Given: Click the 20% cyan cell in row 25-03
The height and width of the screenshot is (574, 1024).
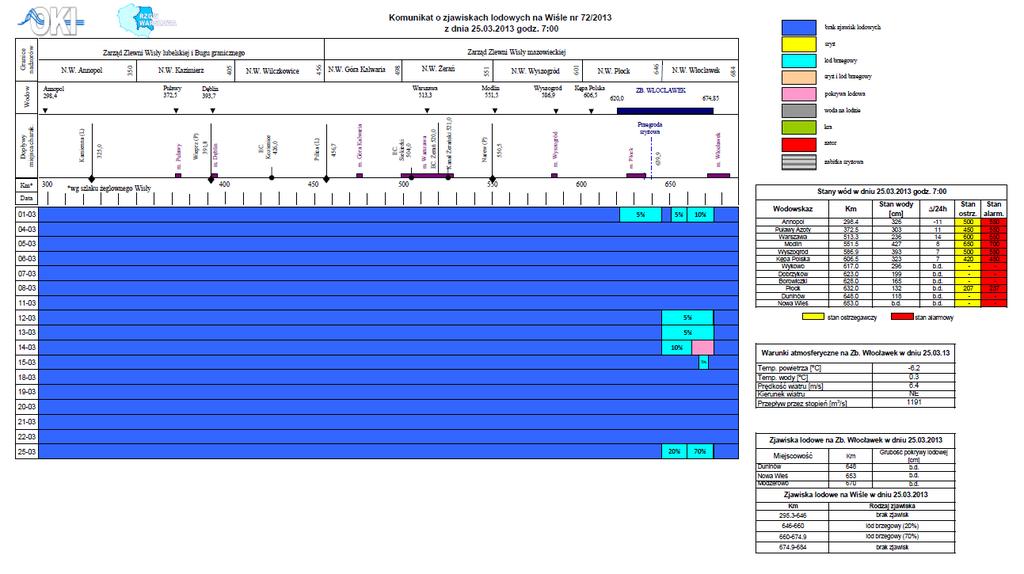Looking at the screenshot, I should pos(674,451).
